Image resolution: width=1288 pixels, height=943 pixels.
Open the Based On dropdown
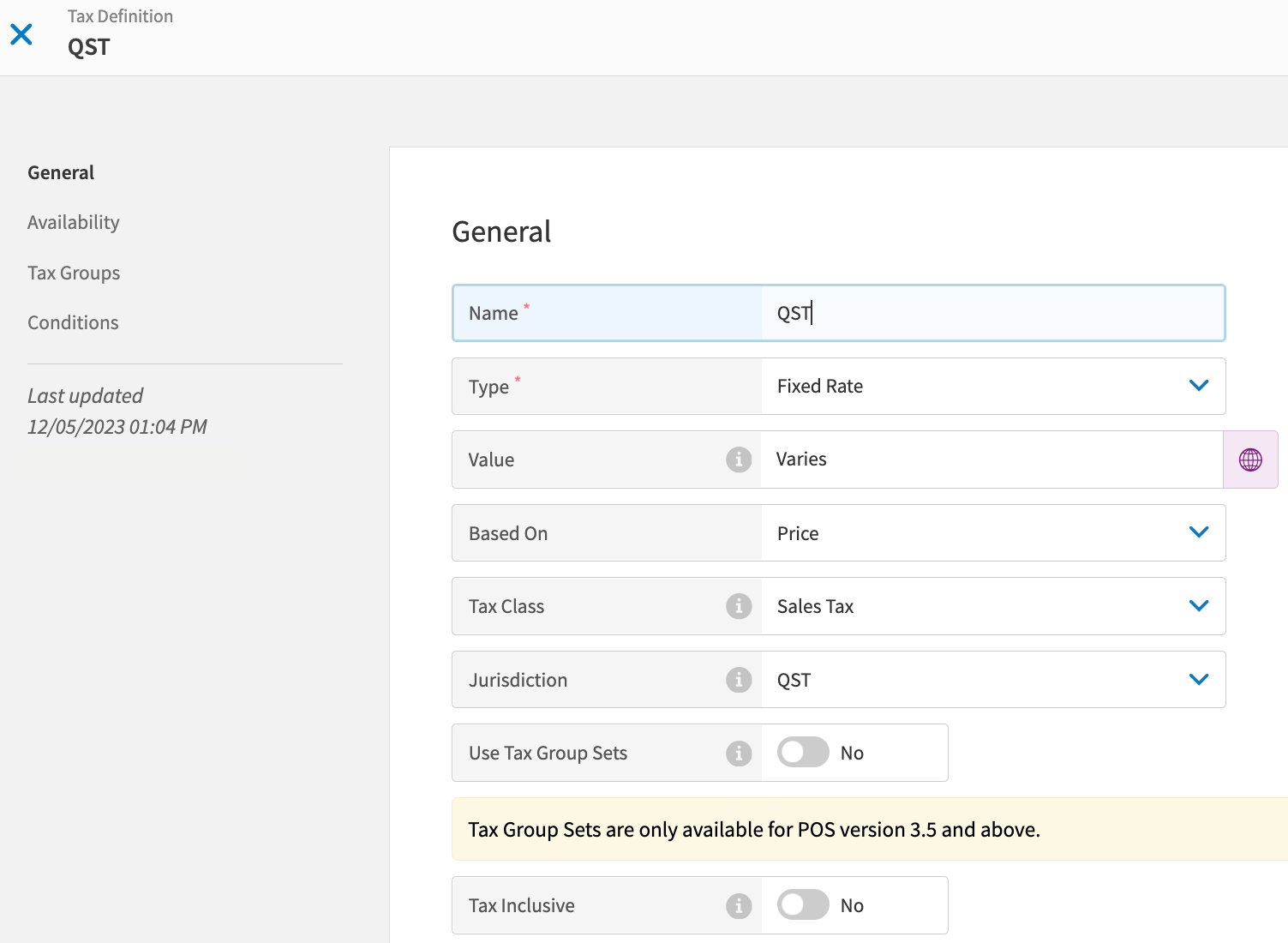(x=1198, y=532)
